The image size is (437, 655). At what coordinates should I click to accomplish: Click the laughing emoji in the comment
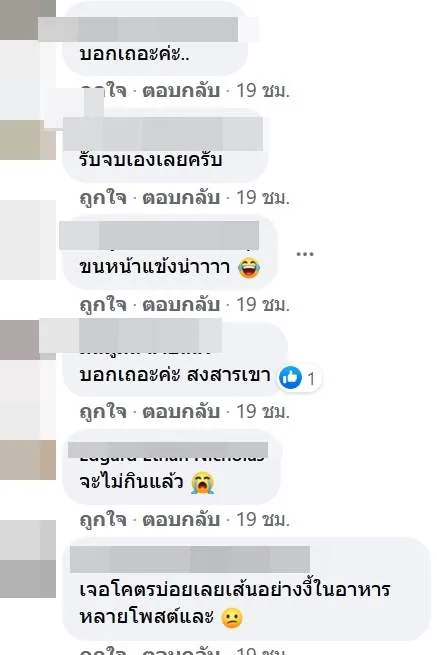(x=249, y=268)
